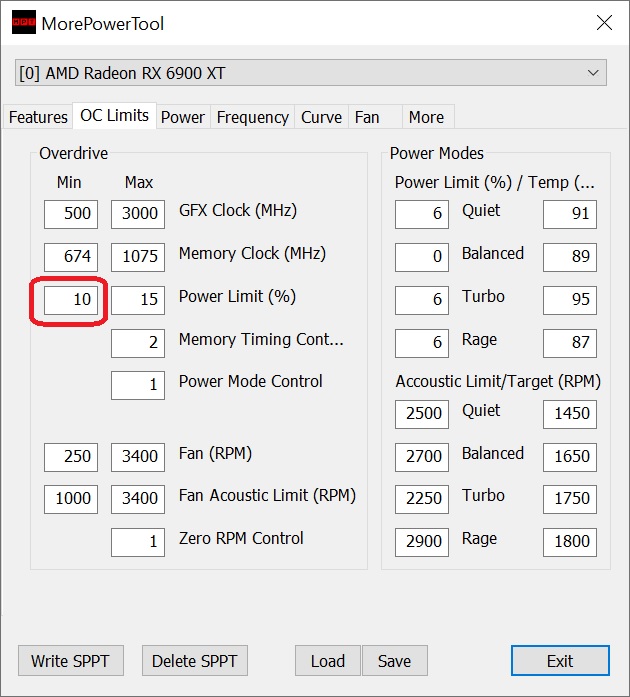Screen dimensions: 630x697
Task: Close the MorePowerTool window
Action: coord(604,23)
